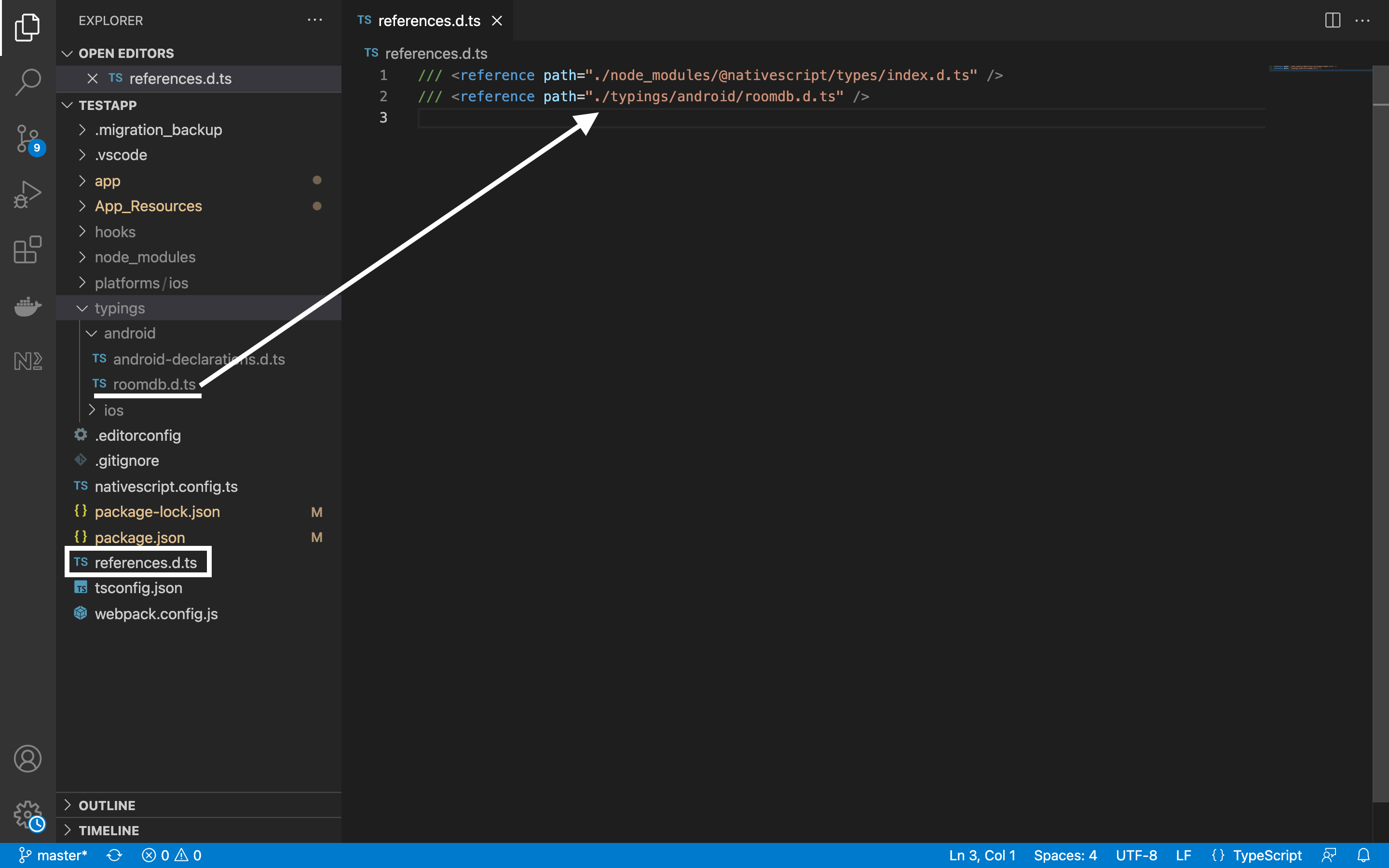This screenshot has width=1389, height=868.
Task: Open android-declarations.d.ts file
Action: point(199,359)
